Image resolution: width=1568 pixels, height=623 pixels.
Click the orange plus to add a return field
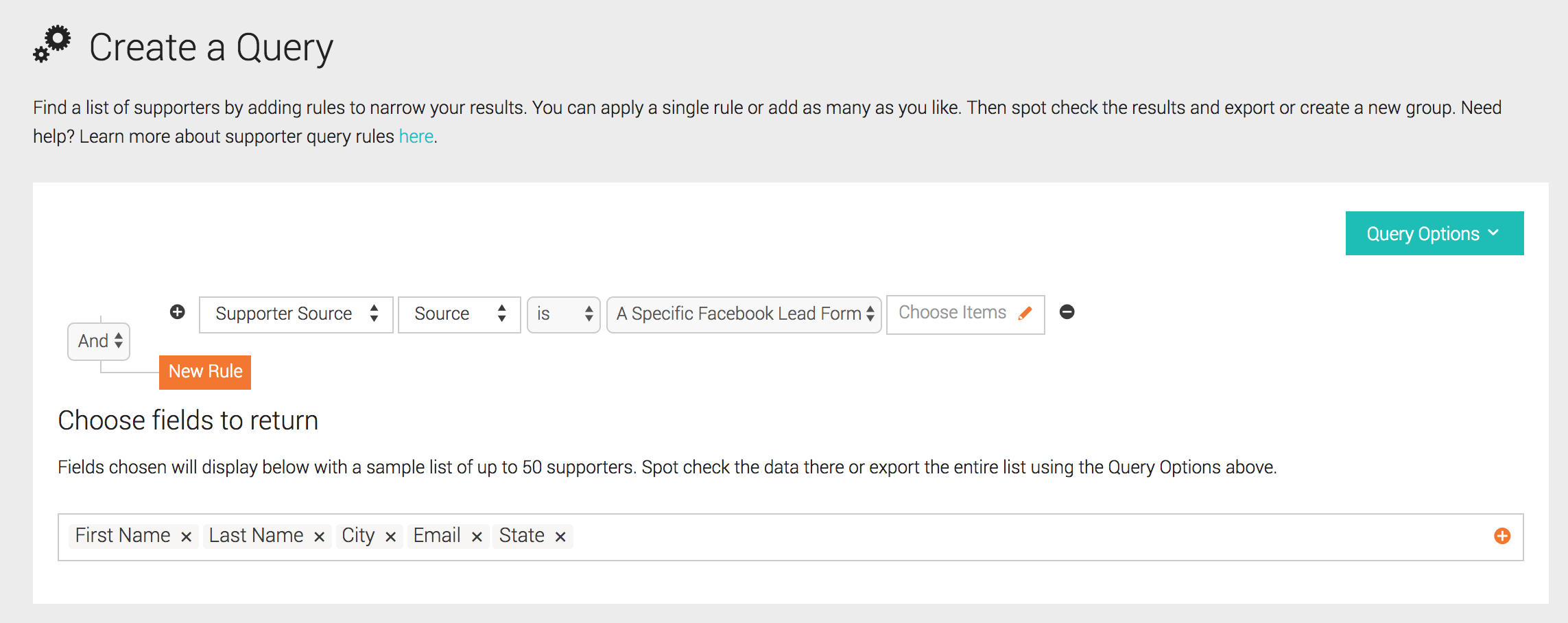1501,537
